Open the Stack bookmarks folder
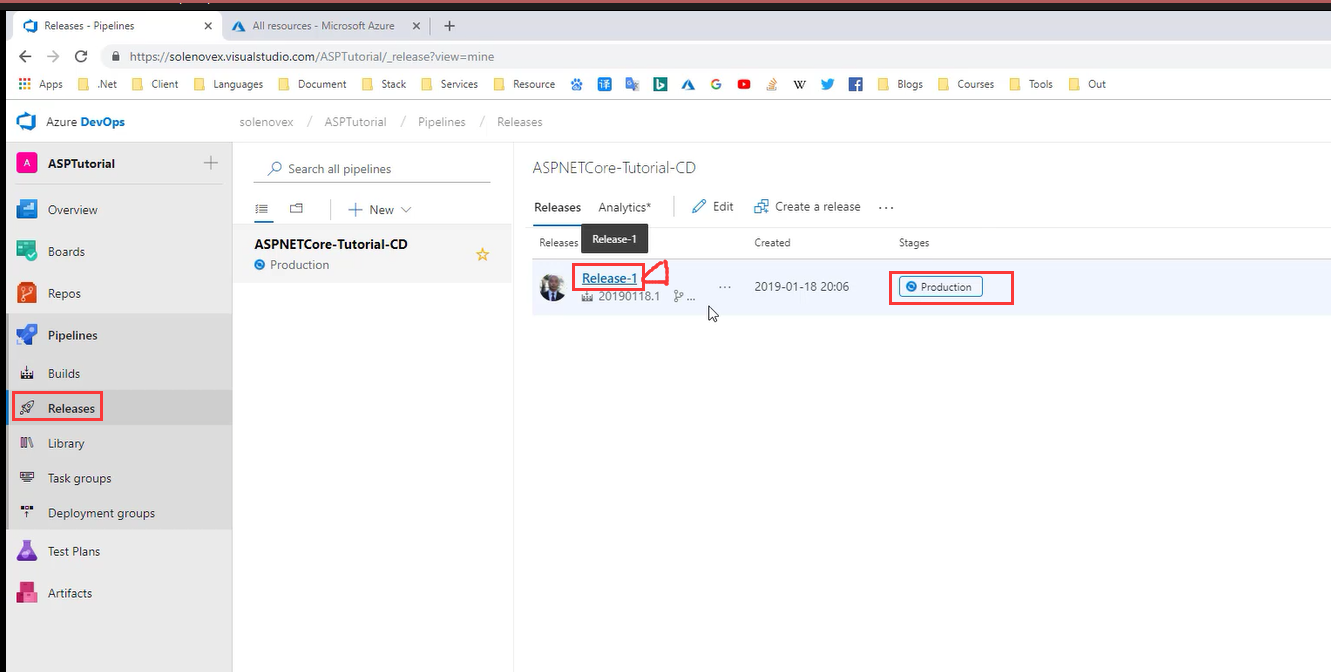The width and height of the screenshot is (1331, 672). pos(384,84)
